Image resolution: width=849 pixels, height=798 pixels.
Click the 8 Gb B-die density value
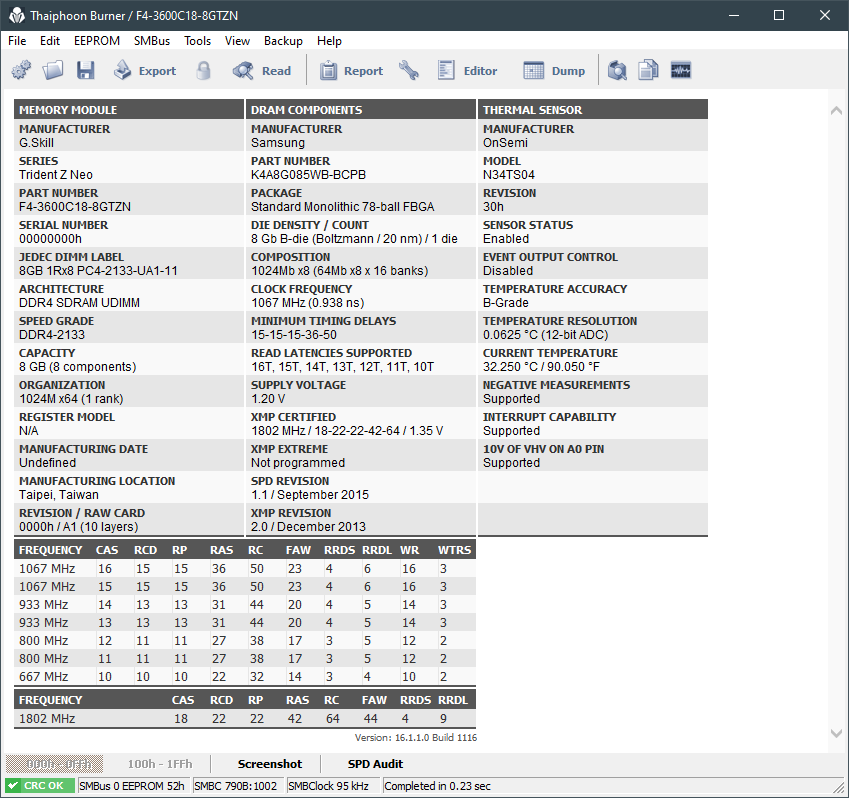tap(354, 239)
